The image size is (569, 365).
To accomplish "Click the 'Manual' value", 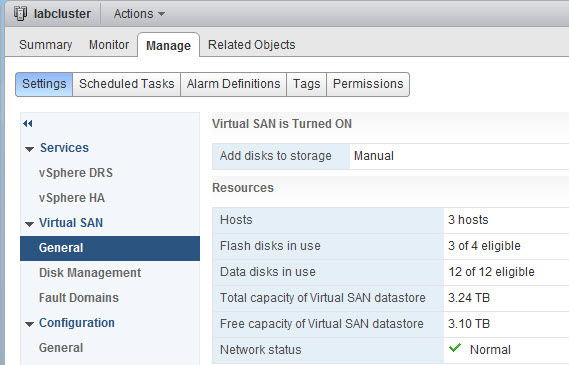I will (x=374, y=156).
